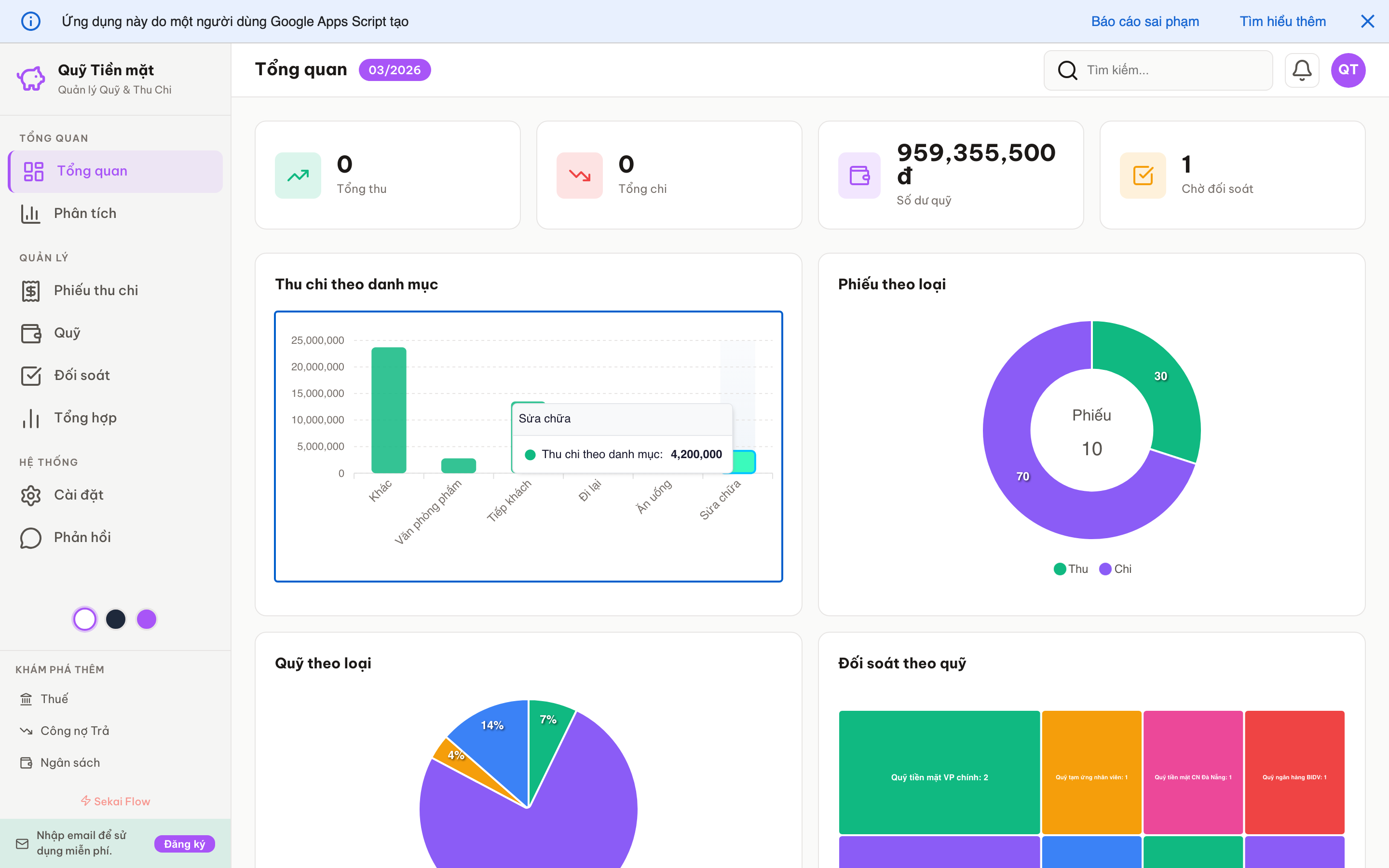Click the Đăng ký button
This screenshot has width=1389, height=868.
(184, 843)
